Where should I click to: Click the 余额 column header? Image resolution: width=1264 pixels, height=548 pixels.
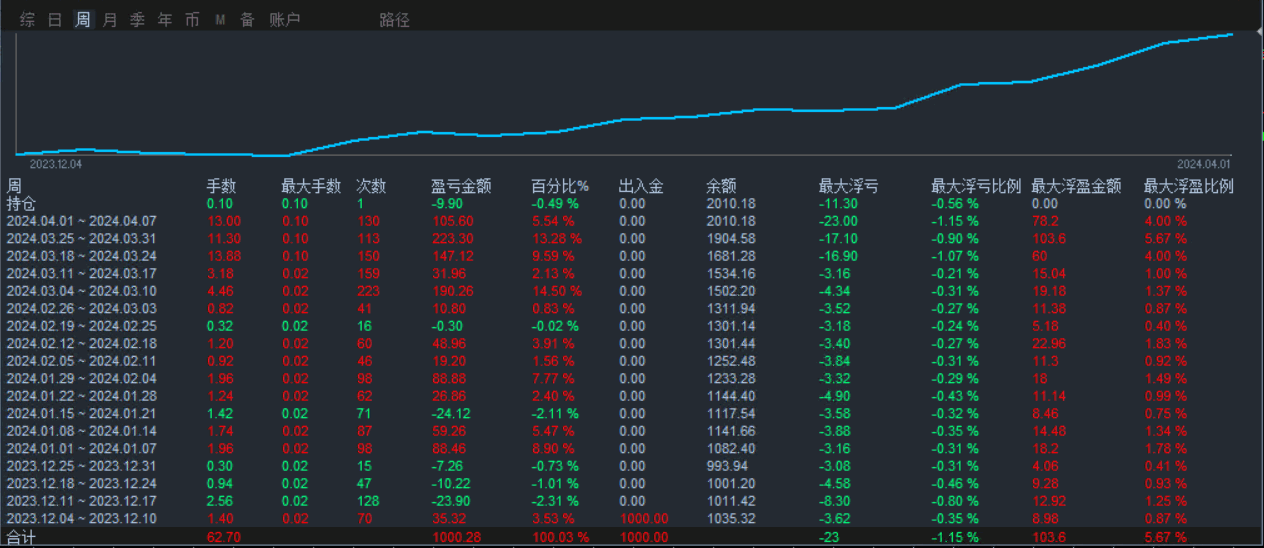[x=721, y=186]
